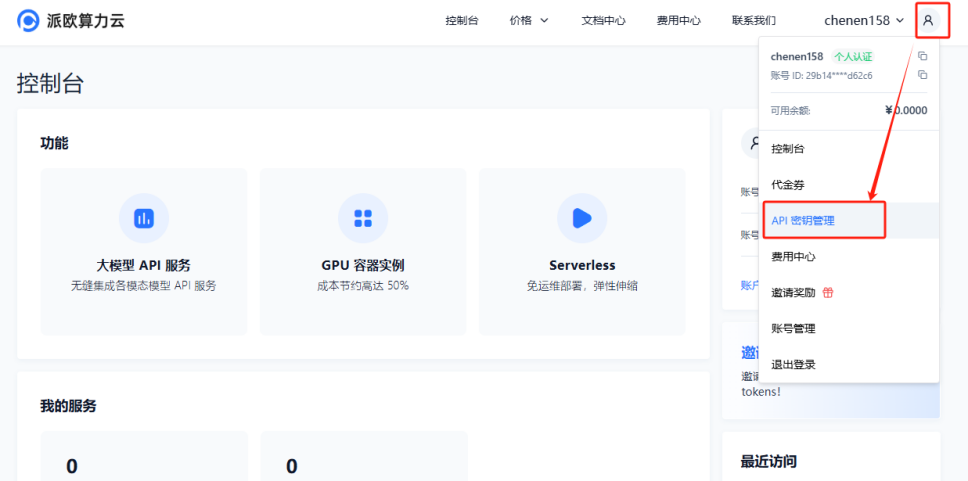The width and height of the screenshot is (968, 481).
Task: Select 代金券 from the account menu
Action: point(788,185)
